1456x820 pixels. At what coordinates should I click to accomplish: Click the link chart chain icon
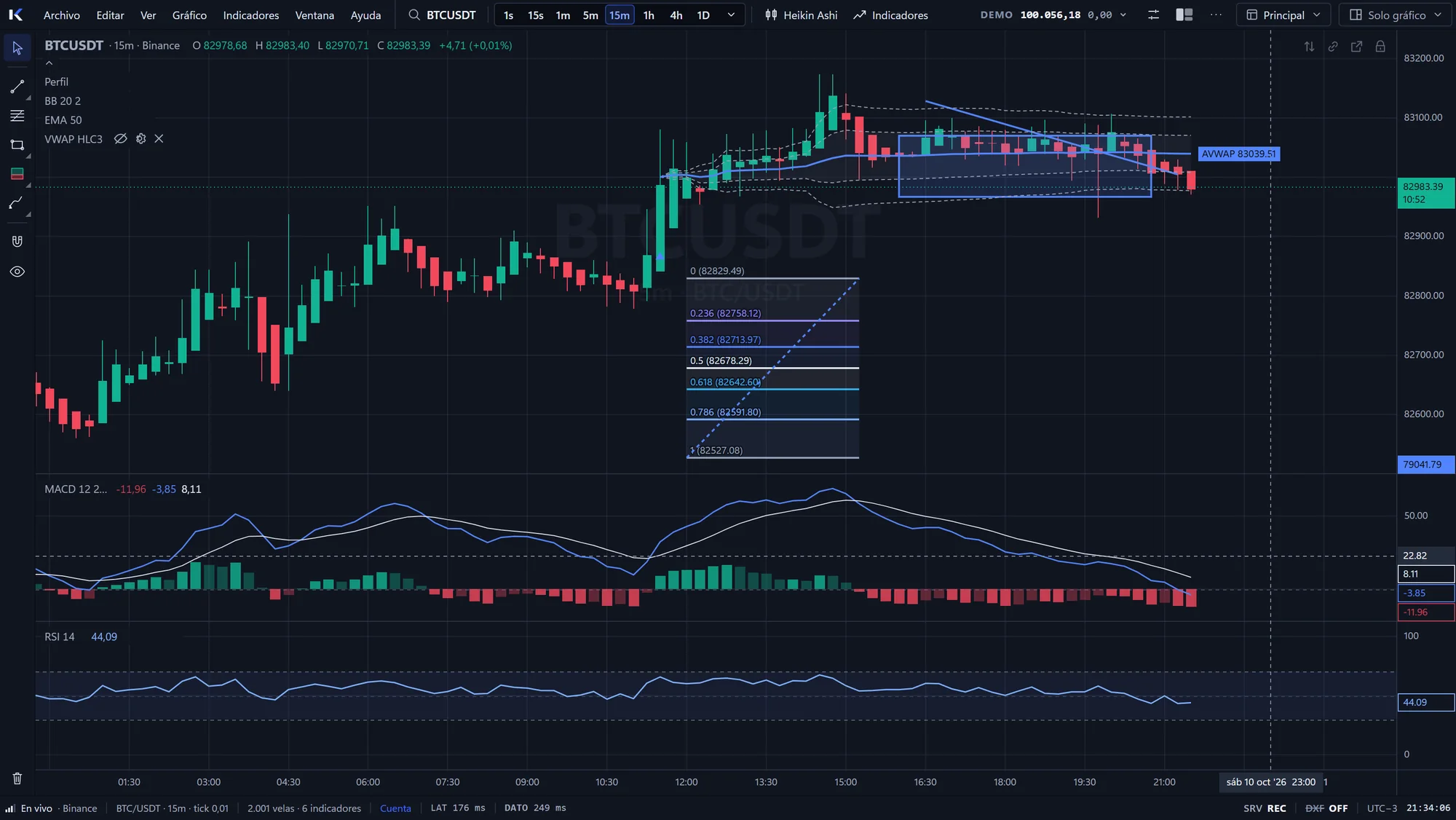(1333, 47)
